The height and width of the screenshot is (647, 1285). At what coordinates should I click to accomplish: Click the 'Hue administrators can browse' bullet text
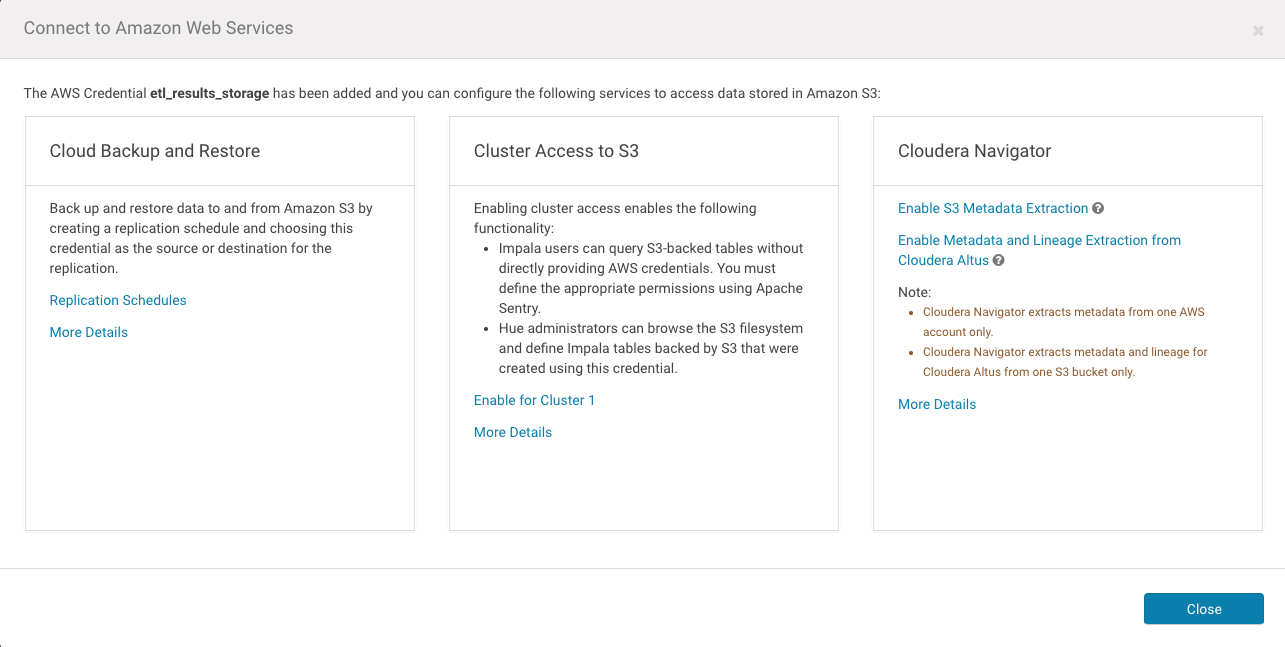[651, 348]
